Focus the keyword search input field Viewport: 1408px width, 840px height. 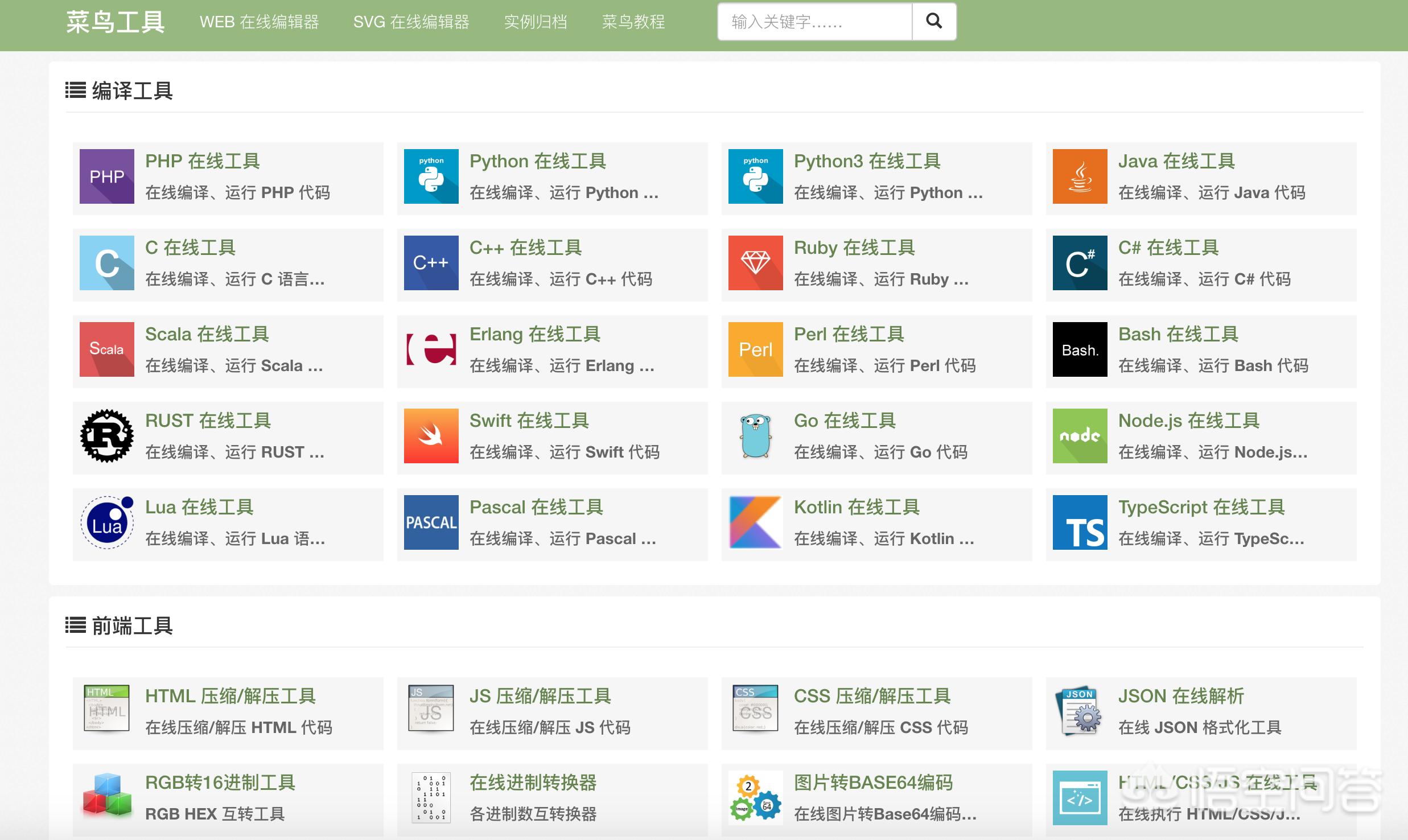pos(814,22)
